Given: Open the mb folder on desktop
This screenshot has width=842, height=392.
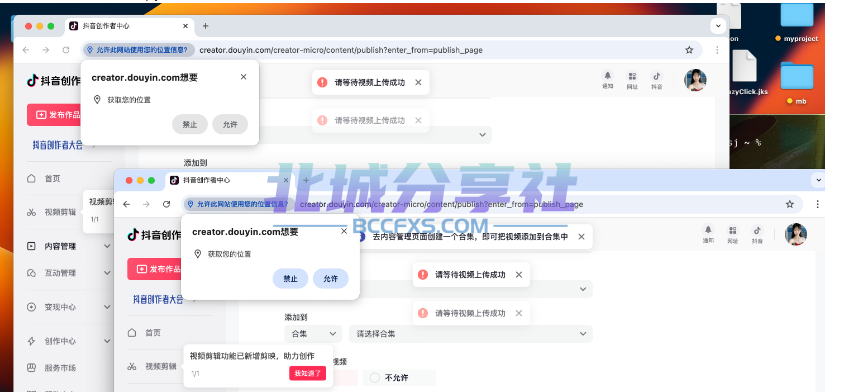Looking at the screenshot, I should tap(797, 83).
